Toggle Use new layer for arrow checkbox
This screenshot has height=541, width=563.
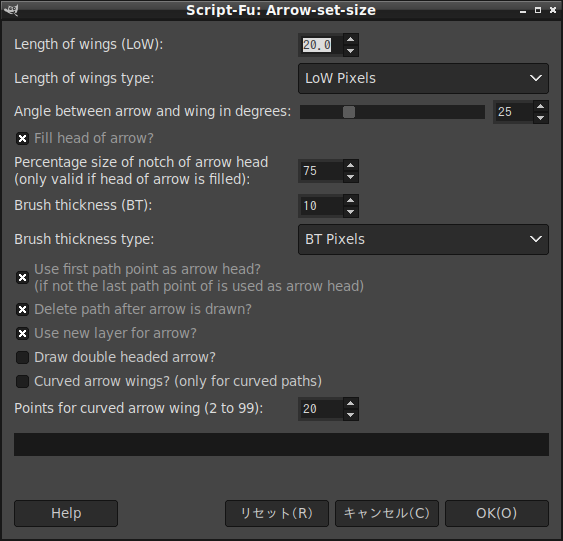[x=22, y=334]
